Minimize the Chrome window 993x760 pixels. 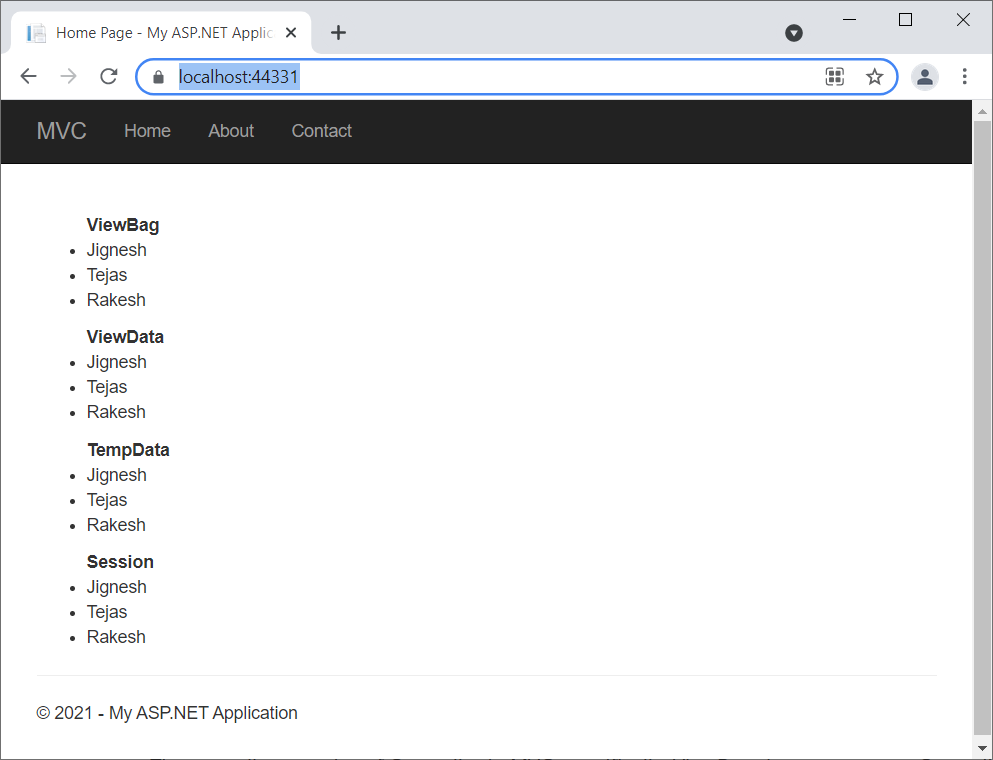click(849, 20)
